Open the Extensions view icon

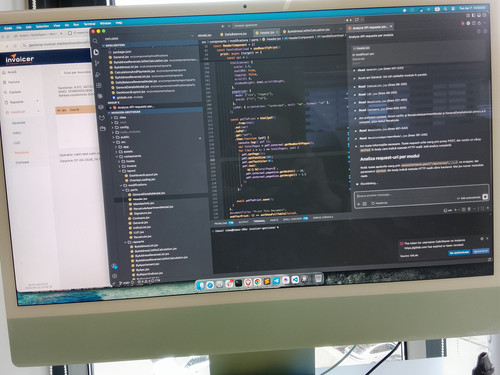(99, 85)
